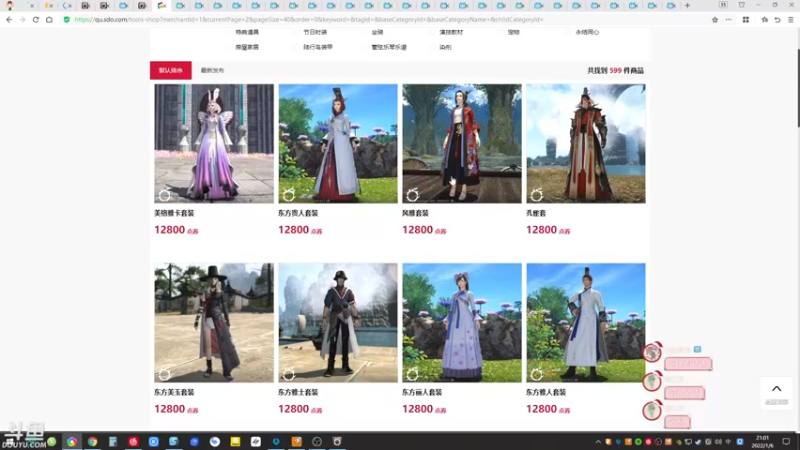Click the moogle icon on 东方丽人套装 image
The image size is (800, 450).
pos(412,374)
